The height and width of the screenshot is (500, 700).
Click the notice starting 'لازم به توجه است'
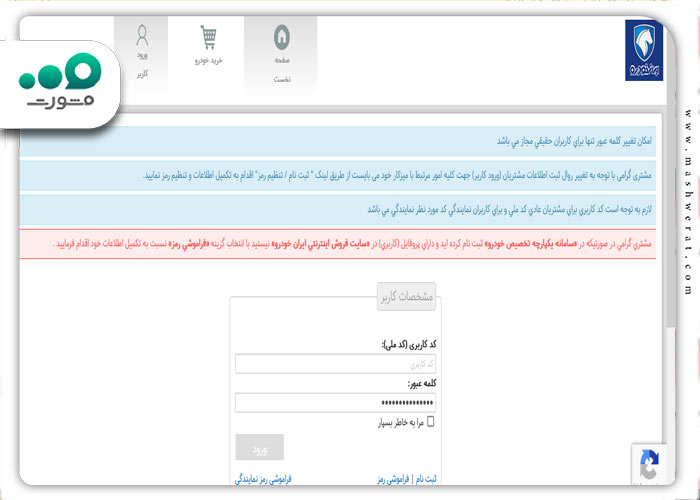pos(338,210)
